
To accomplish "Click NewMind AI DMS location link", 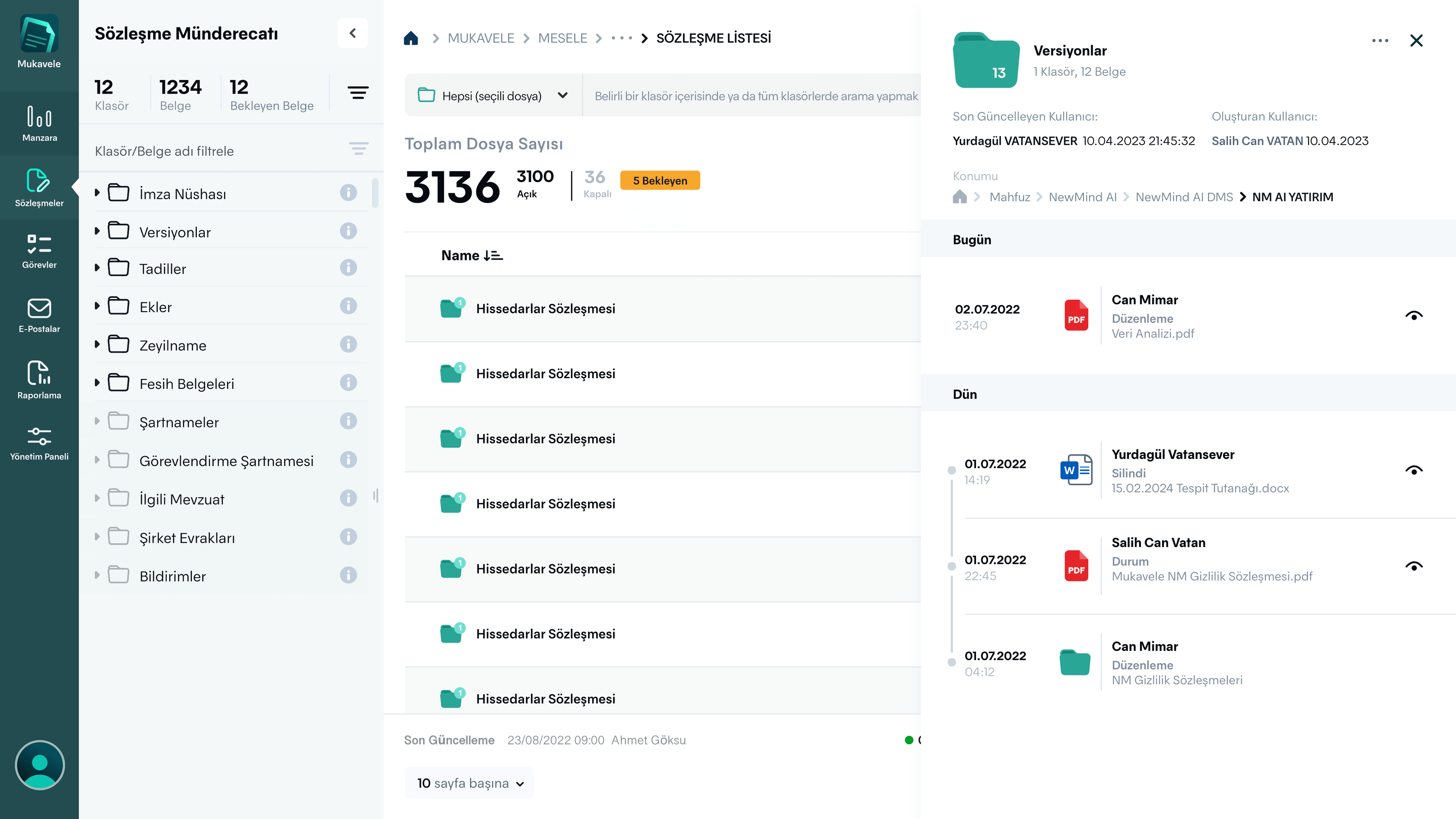I will [x=1183, y=197].
